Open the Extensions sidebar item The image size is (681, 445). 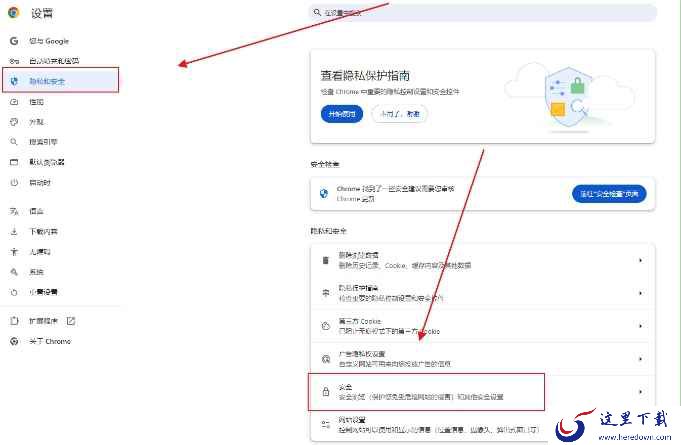point(43,321)
